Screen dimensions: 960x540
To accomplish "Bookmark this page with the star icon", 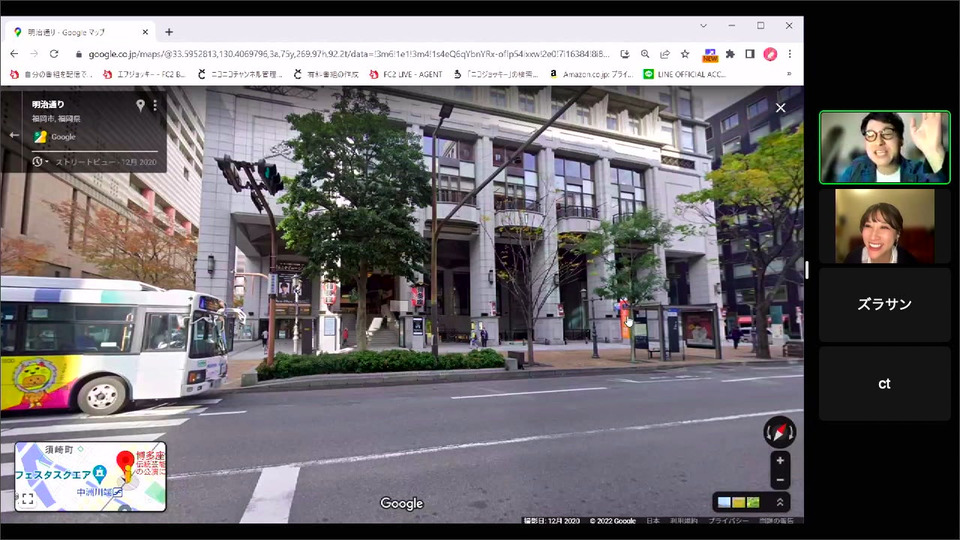I will (685, 54).
